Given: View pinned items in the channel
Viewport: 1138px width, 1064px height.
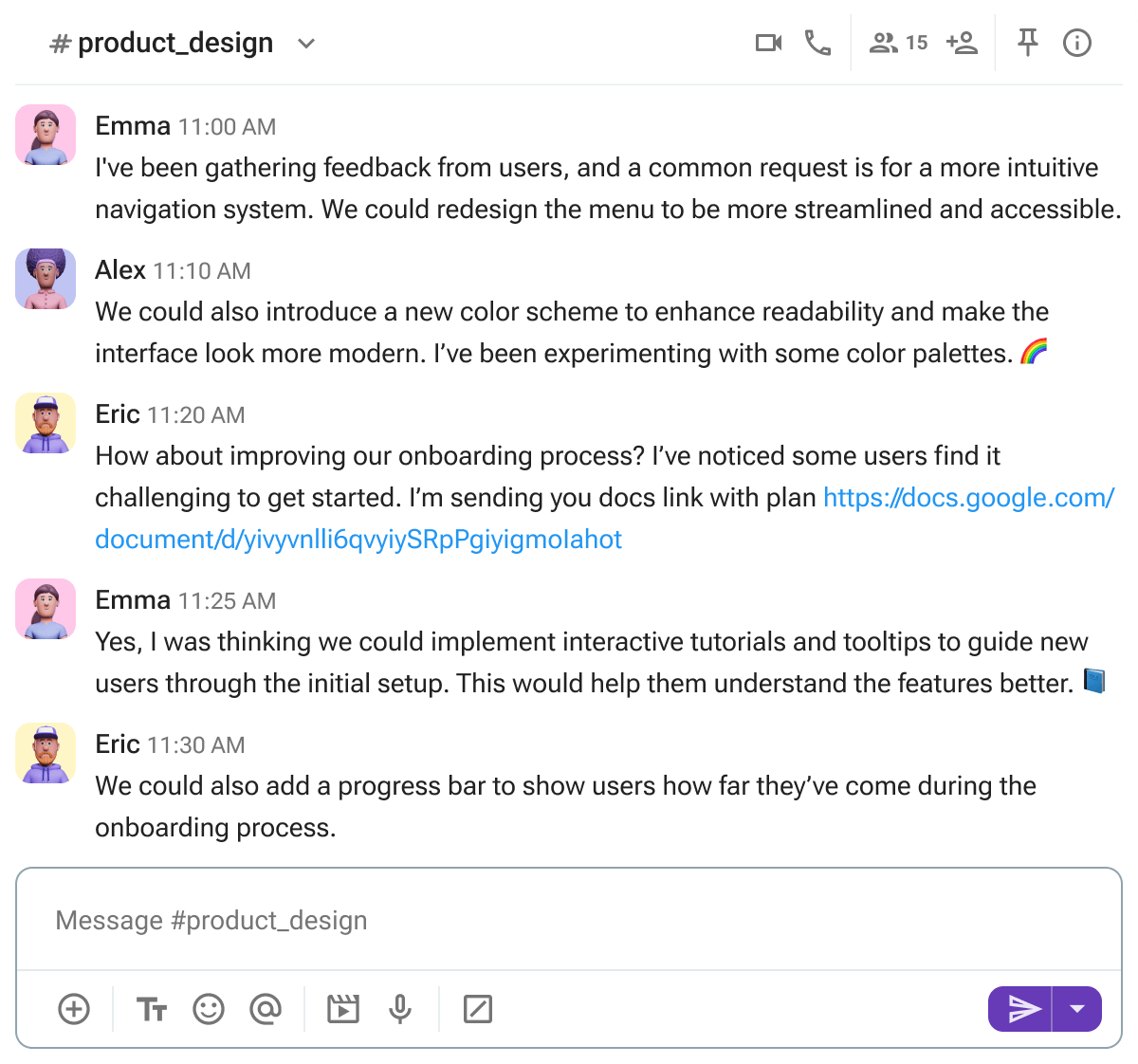Looking at the screenshot, I should click(1027, 42).
